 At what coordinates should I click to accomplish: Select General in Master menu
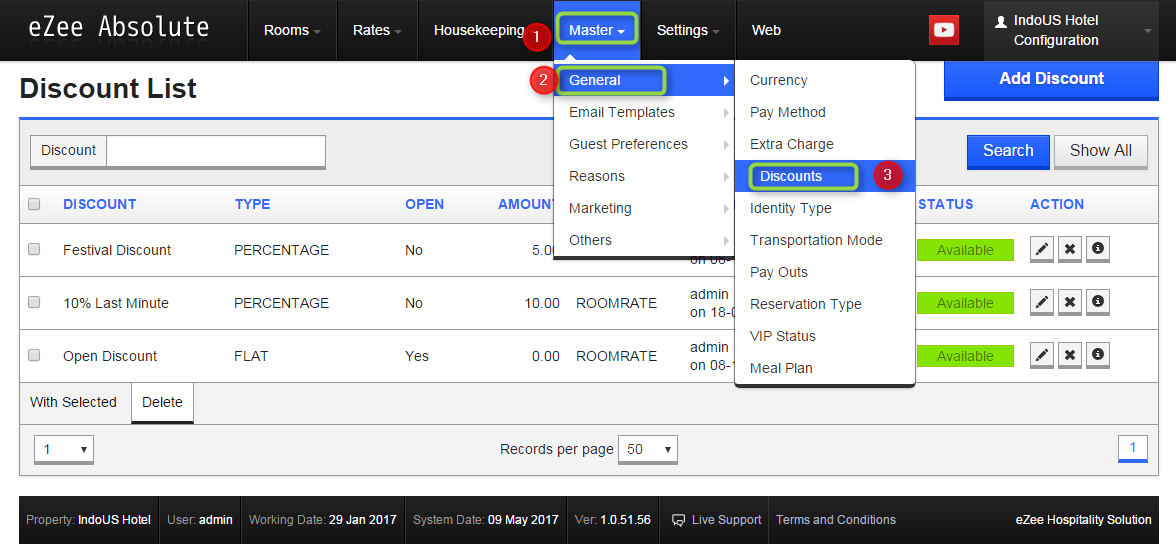[x=644, y=80]
